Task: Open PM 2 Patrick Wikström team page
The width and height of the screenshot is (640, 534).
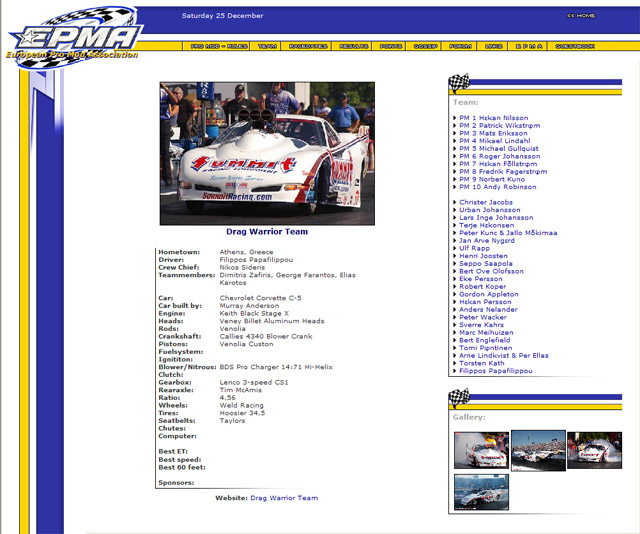Action: point(500,125)
